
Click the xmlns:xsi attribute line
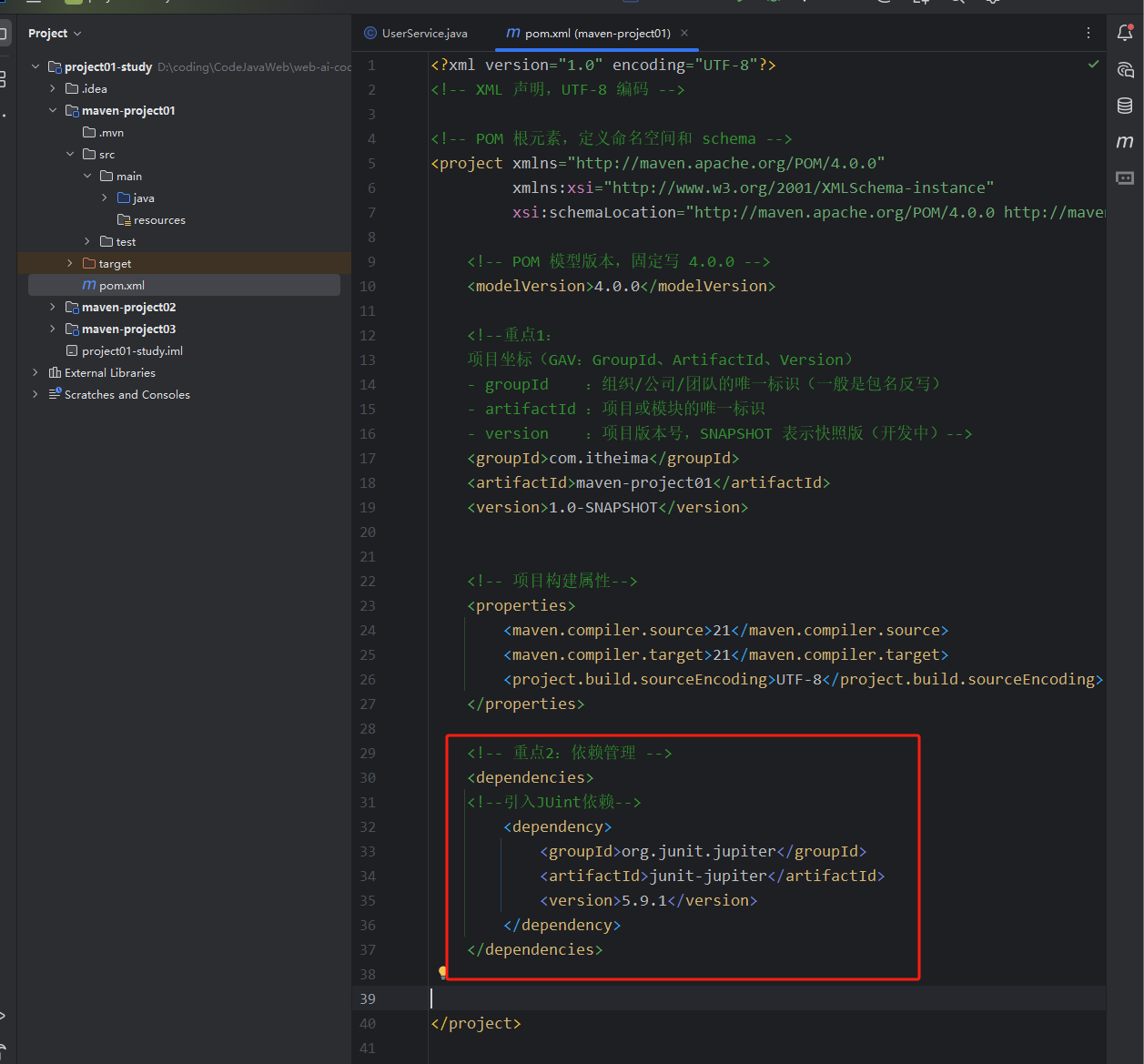754,187
